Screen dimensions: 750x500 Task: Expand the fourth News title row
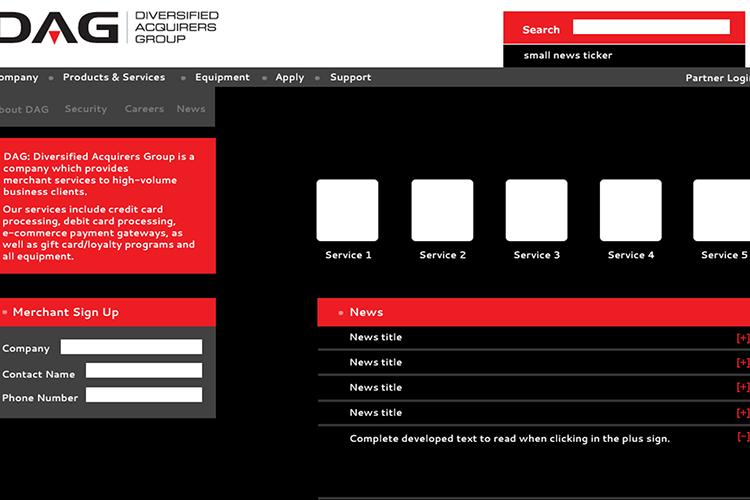pos(743,412)
